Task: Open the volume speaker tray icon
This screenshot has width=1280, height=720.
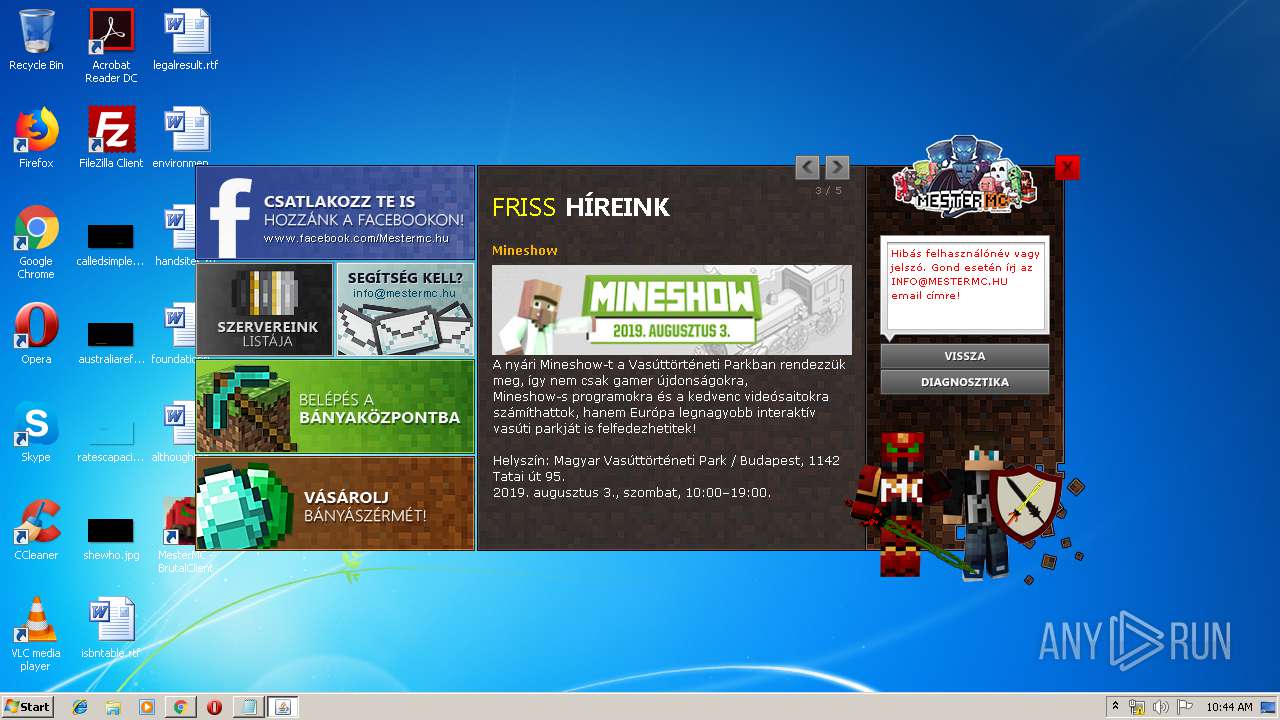Action: click(1161, 707)
